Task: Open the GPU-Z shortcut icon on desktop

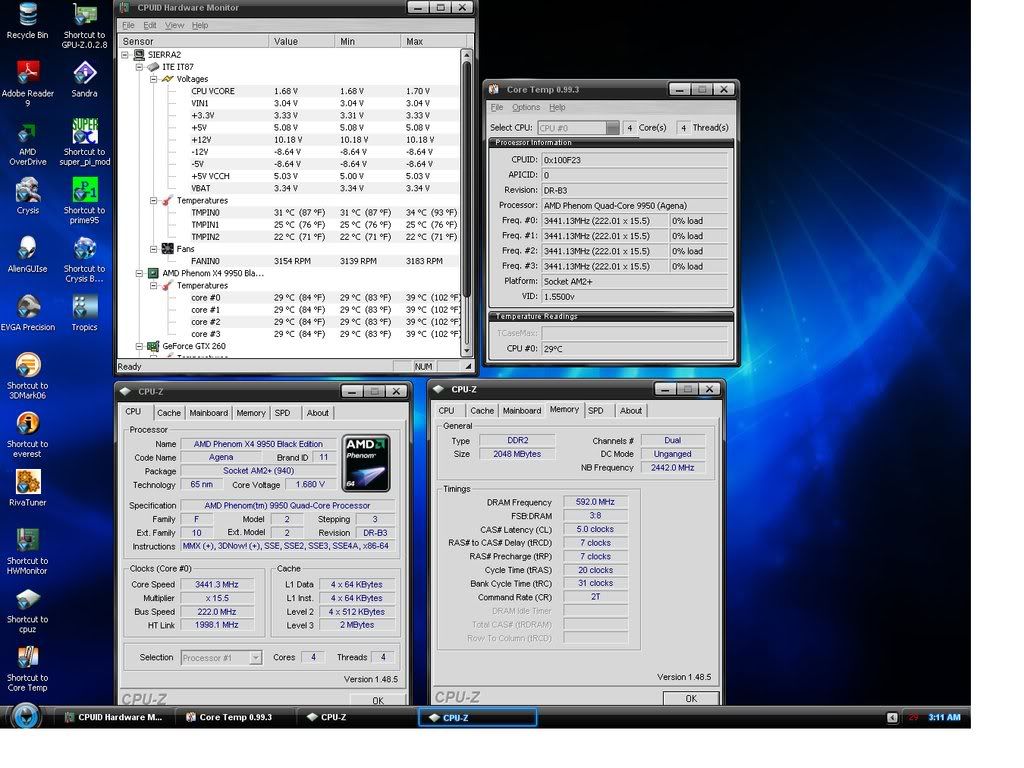Action: point(84,25)
